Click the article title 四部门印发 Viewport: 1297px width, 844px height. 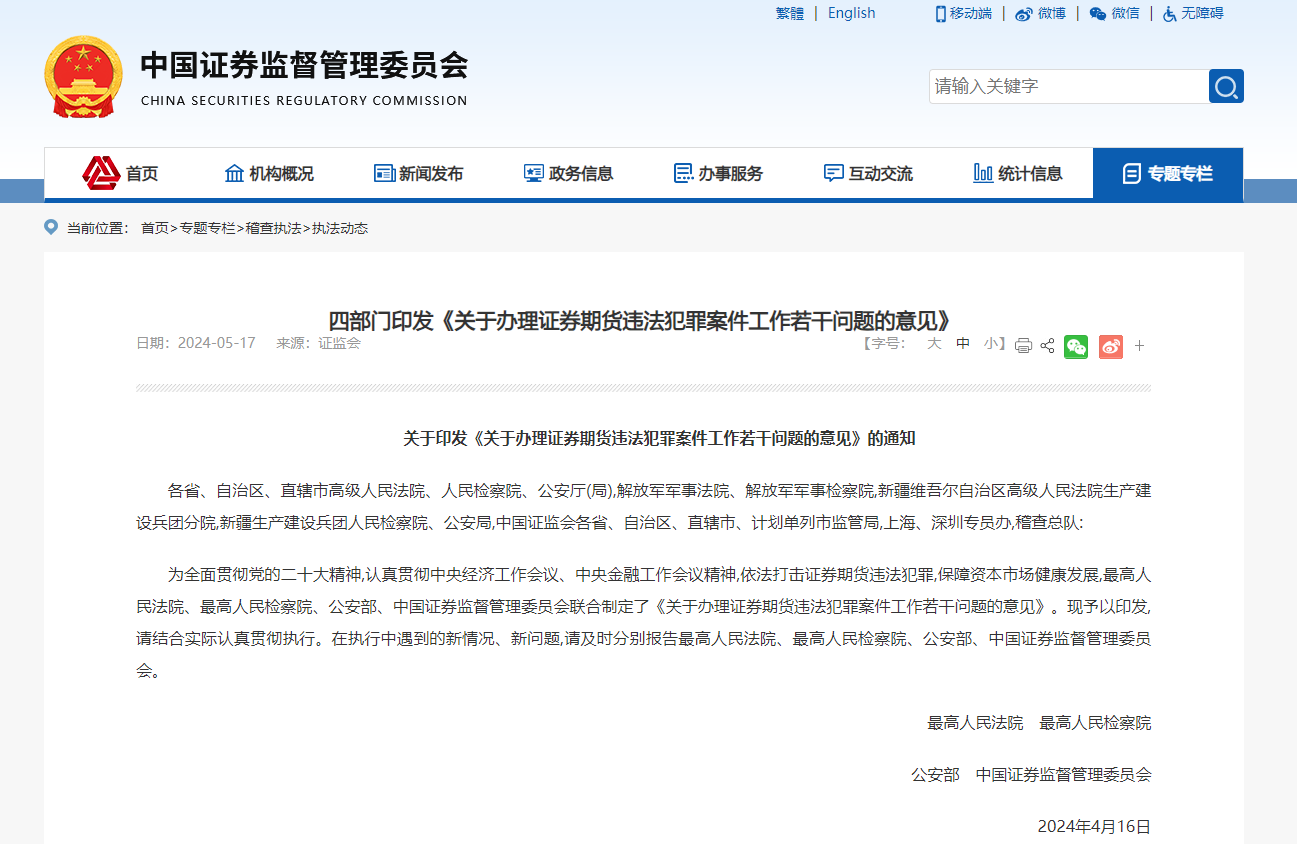coord(638,321)
